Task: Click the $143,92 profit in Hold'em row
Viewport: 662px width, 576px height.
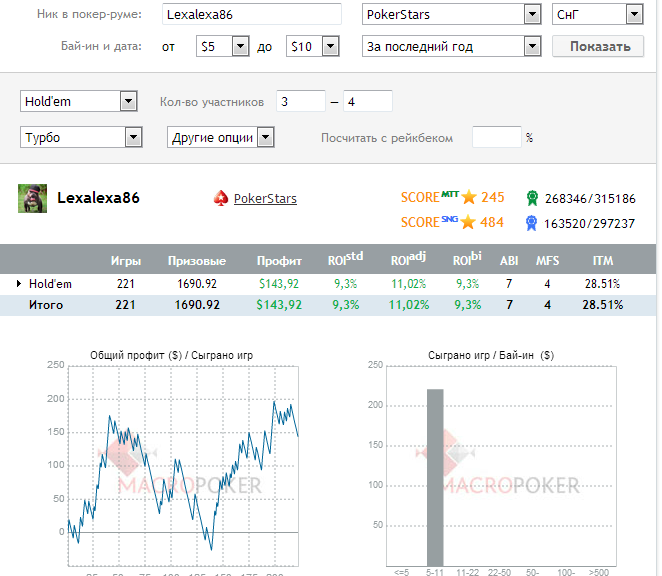Action: pos(279,284)
